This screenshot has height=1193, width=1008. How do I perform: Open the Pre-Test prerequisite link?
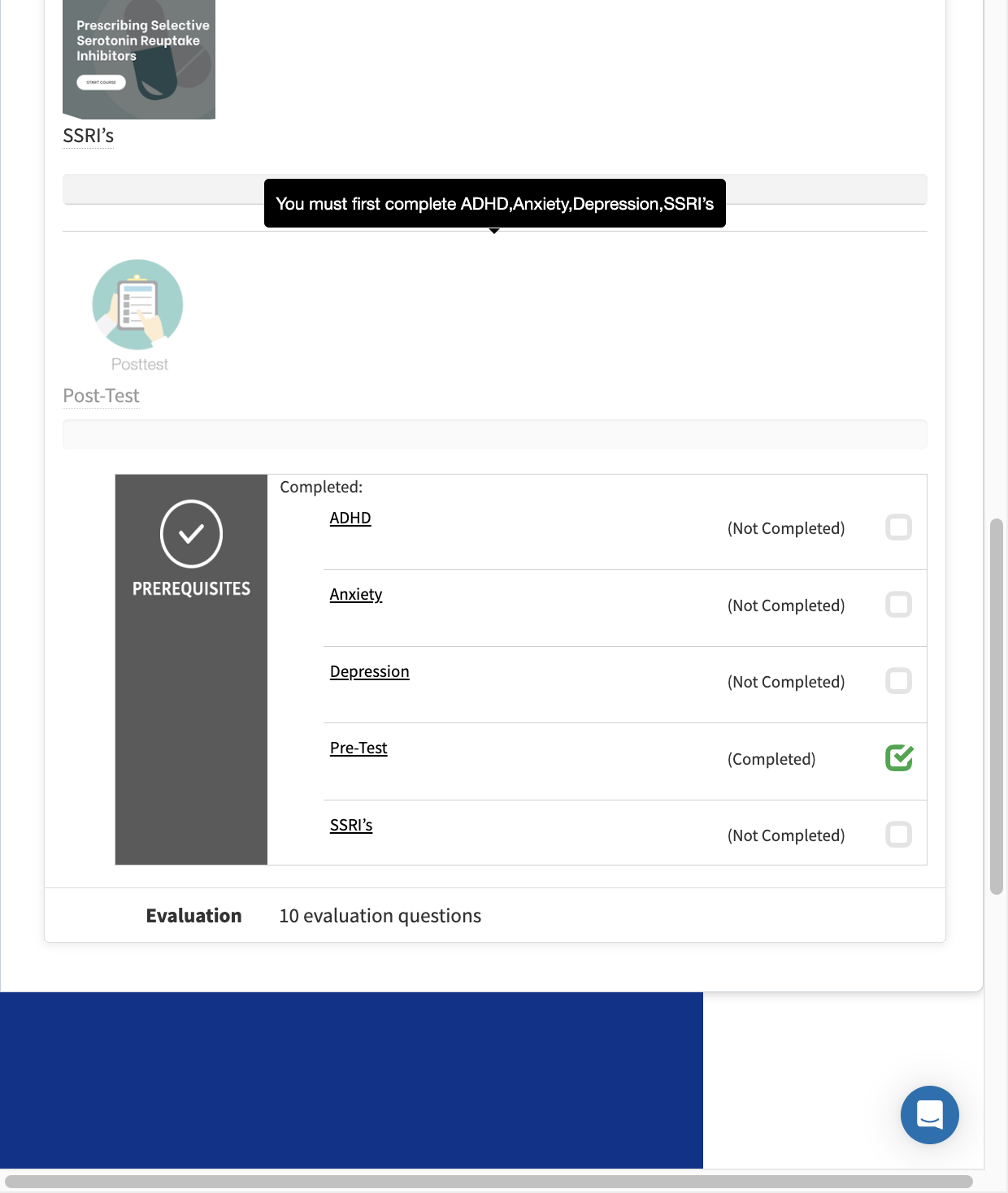358,748
